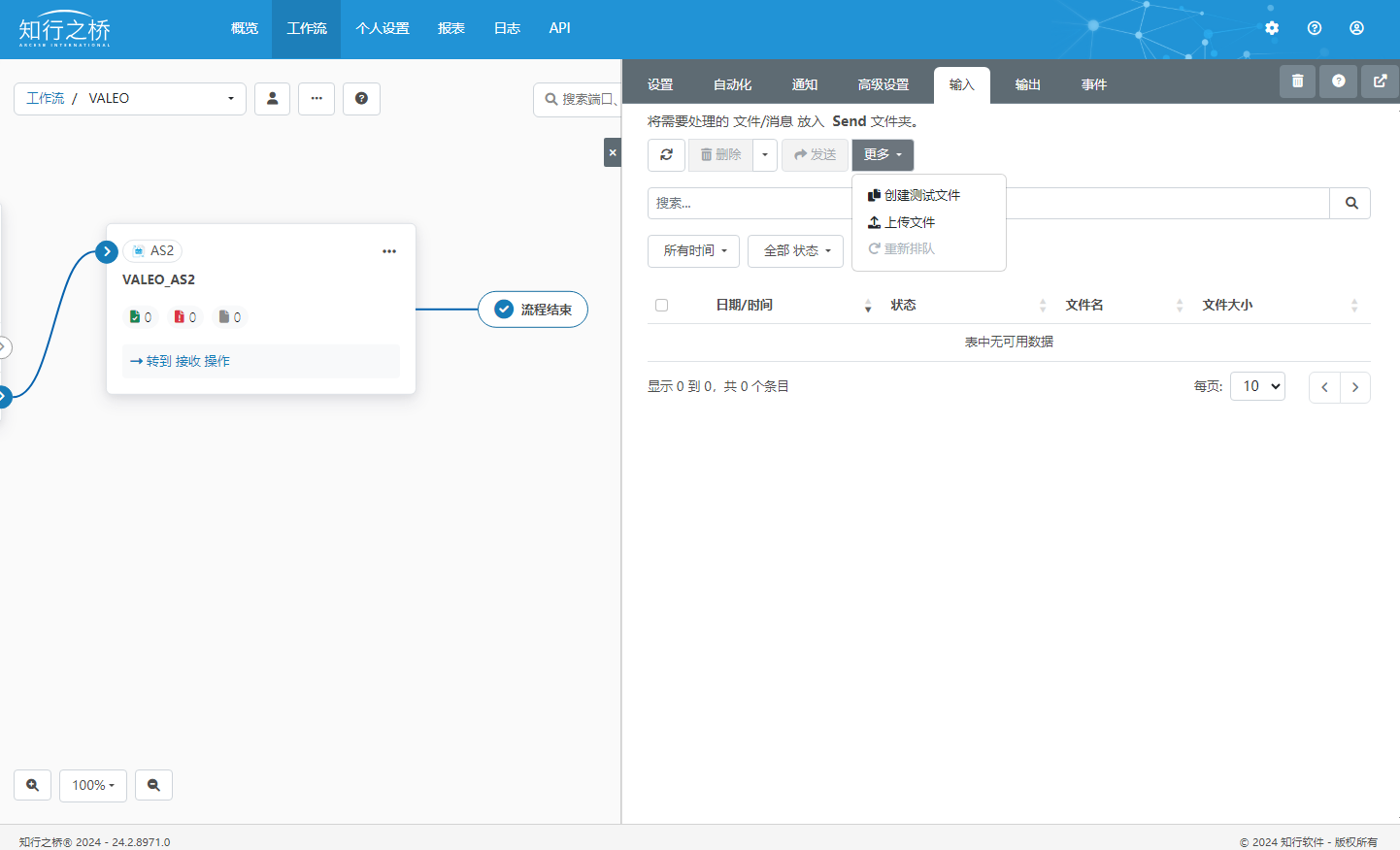Open the VALEO_AS2 node three-dot menu
Viewport: 1400px width, 850px height.
point(389,251)
